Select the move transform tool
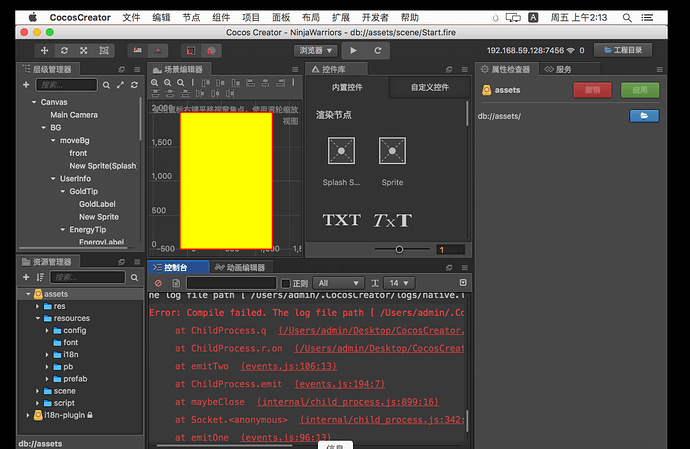Image resolution: width=690 pixels, height=449 pixels. coord(44,51)
